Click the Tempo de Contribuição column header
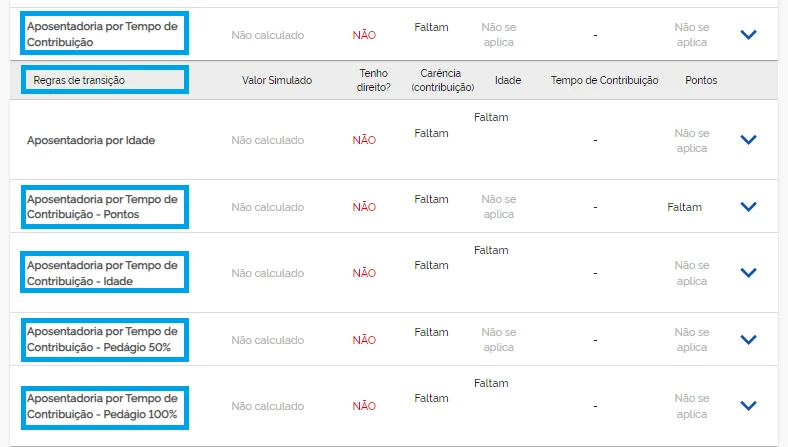This screenshot has height=447, width=788. (604, 80)
